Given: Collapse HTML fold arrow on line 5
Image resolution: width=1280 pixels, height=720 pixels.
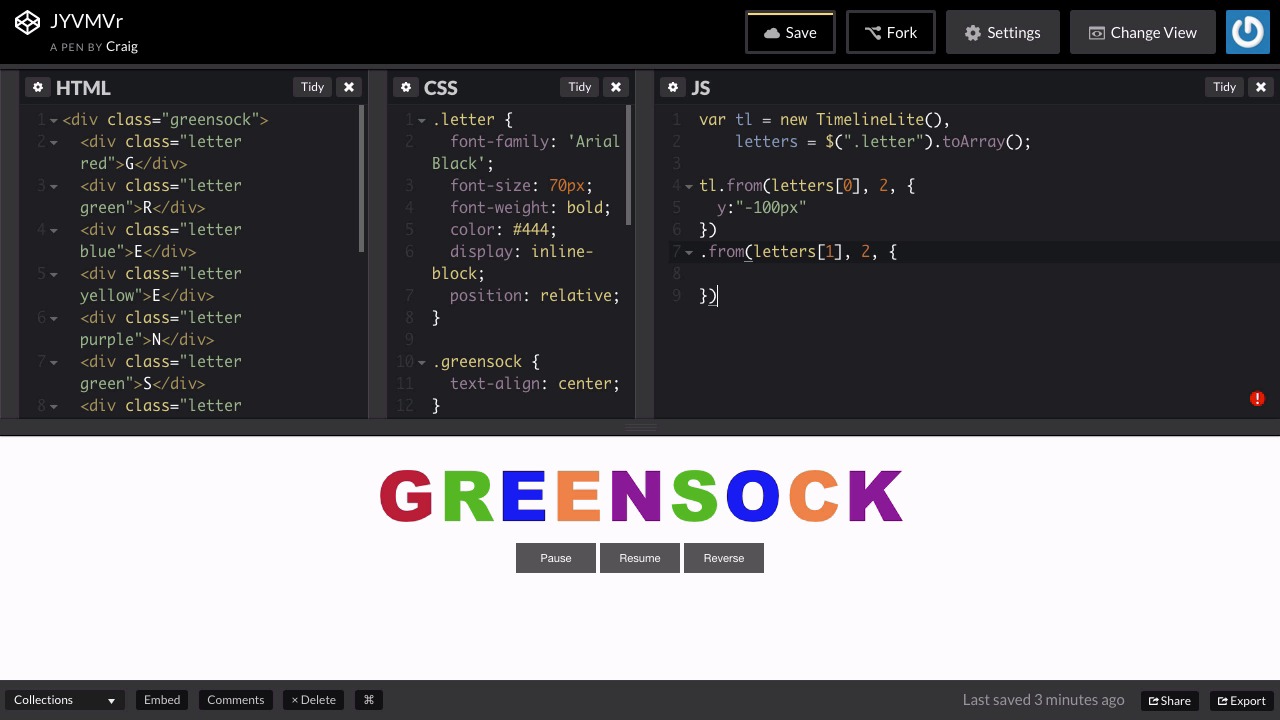Looking at the screenshot, I should tap(53, 274).
